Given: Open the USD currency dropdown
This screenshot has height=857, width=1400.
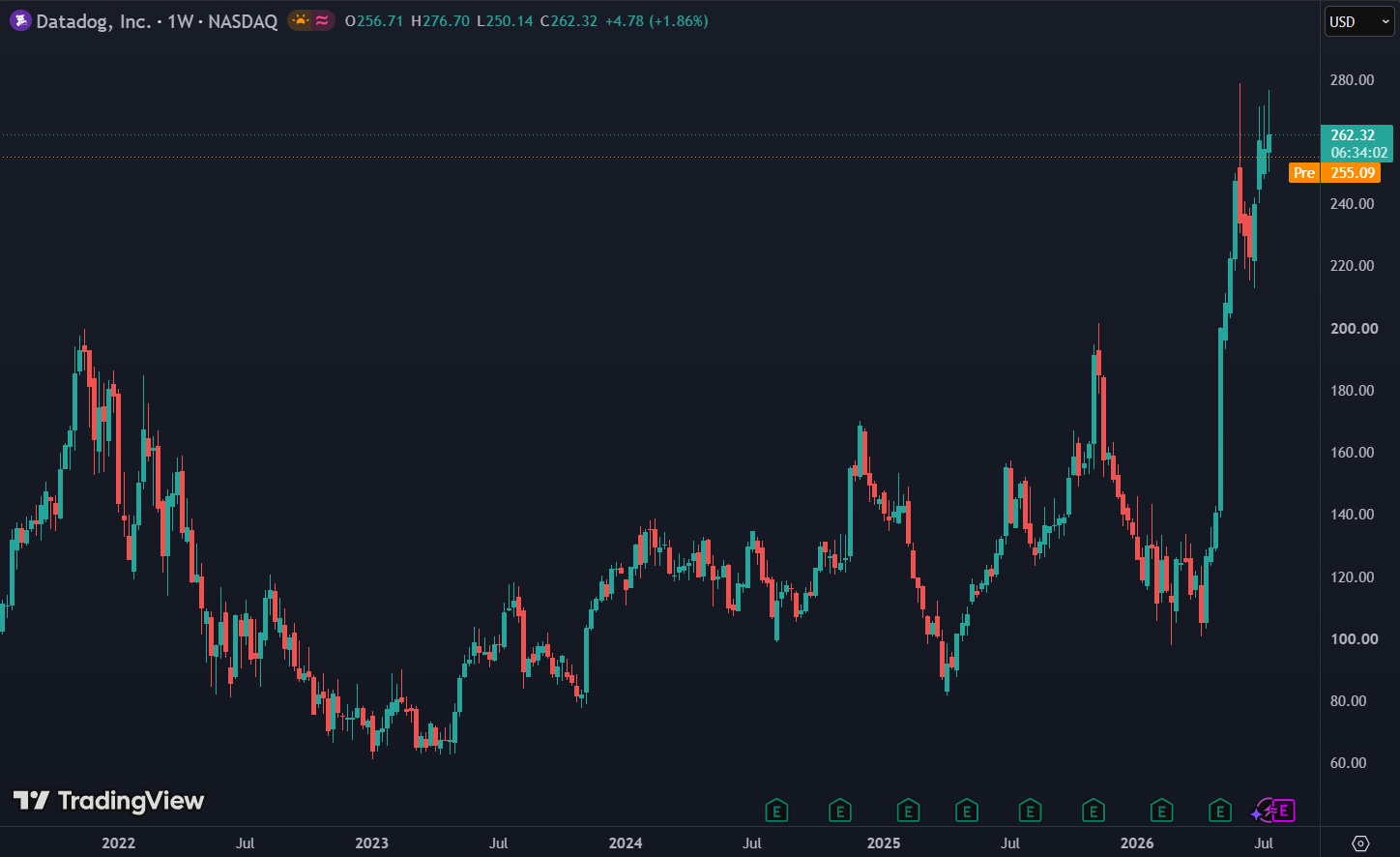Looking at the screenshot, I should pos(1358,21).
